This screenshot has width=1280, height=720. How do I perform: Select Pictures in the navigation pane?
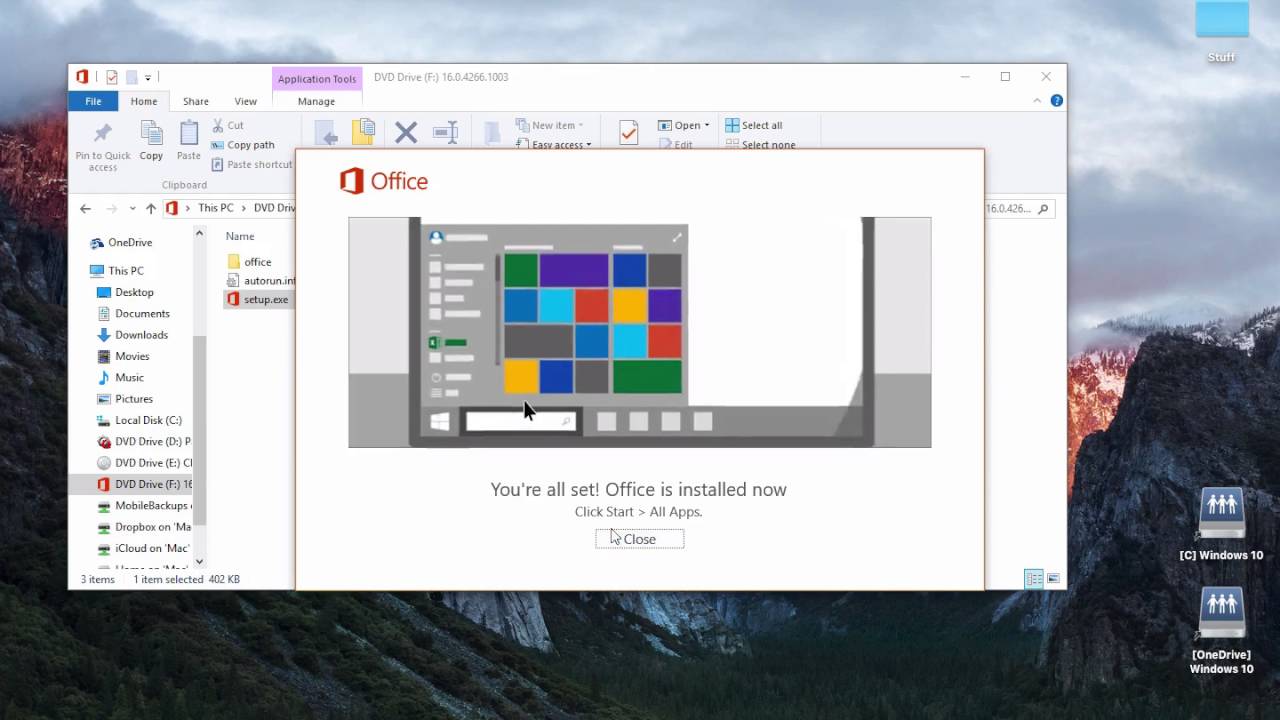[124, 399]
